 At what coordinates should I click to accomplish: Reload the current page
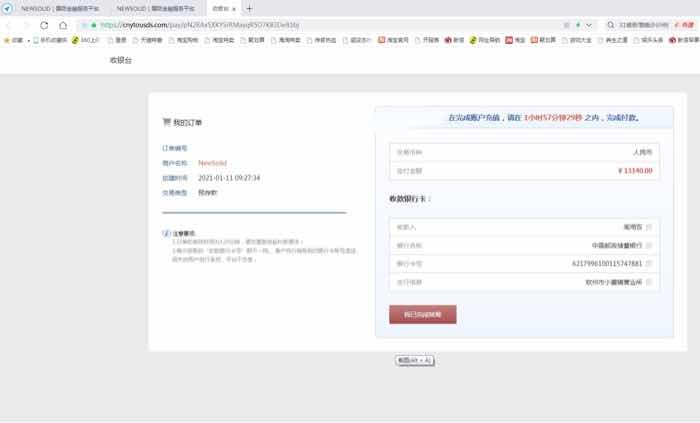[44, 25]
